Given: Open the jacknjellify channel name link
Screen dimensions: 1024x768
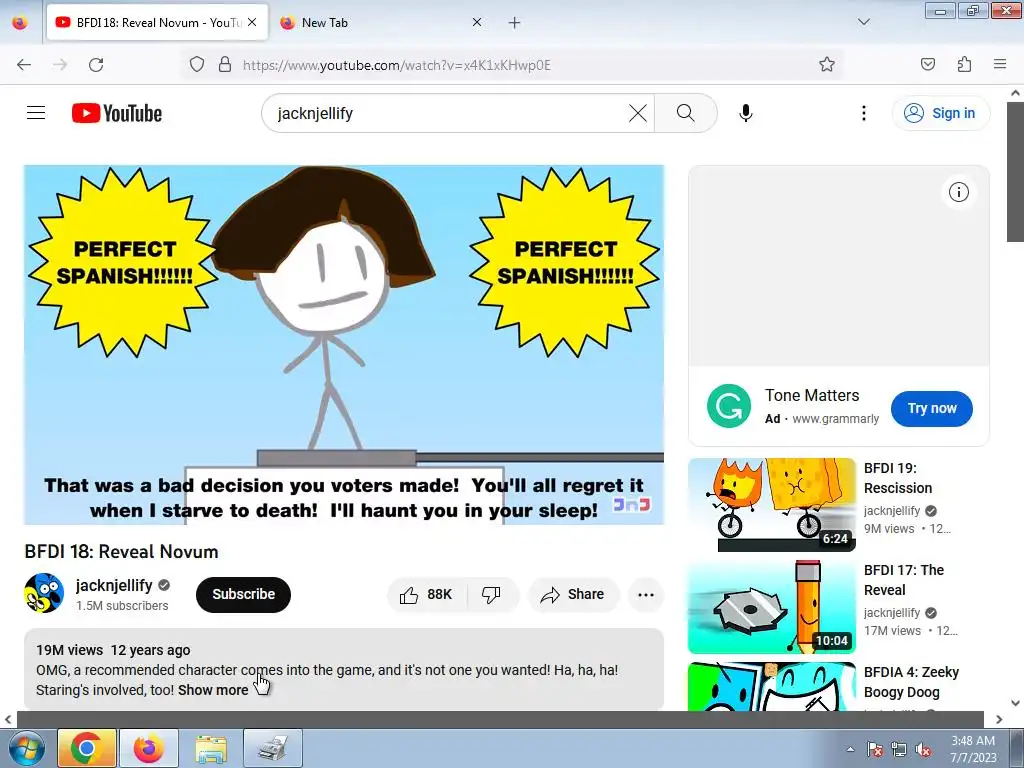Looking at the screenshot, I should [x=114, y=585].
